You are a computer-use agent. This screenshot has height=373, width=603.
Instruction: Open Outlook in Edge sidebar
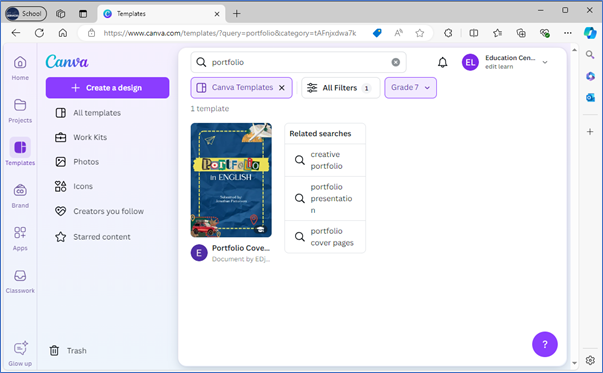click(590, 98)
